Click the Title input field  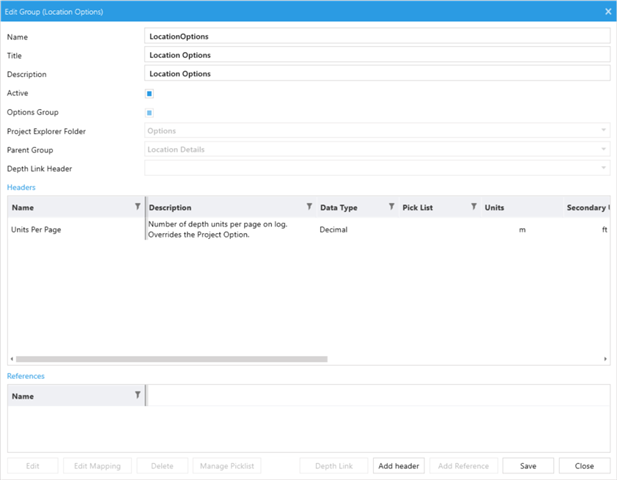377,55
